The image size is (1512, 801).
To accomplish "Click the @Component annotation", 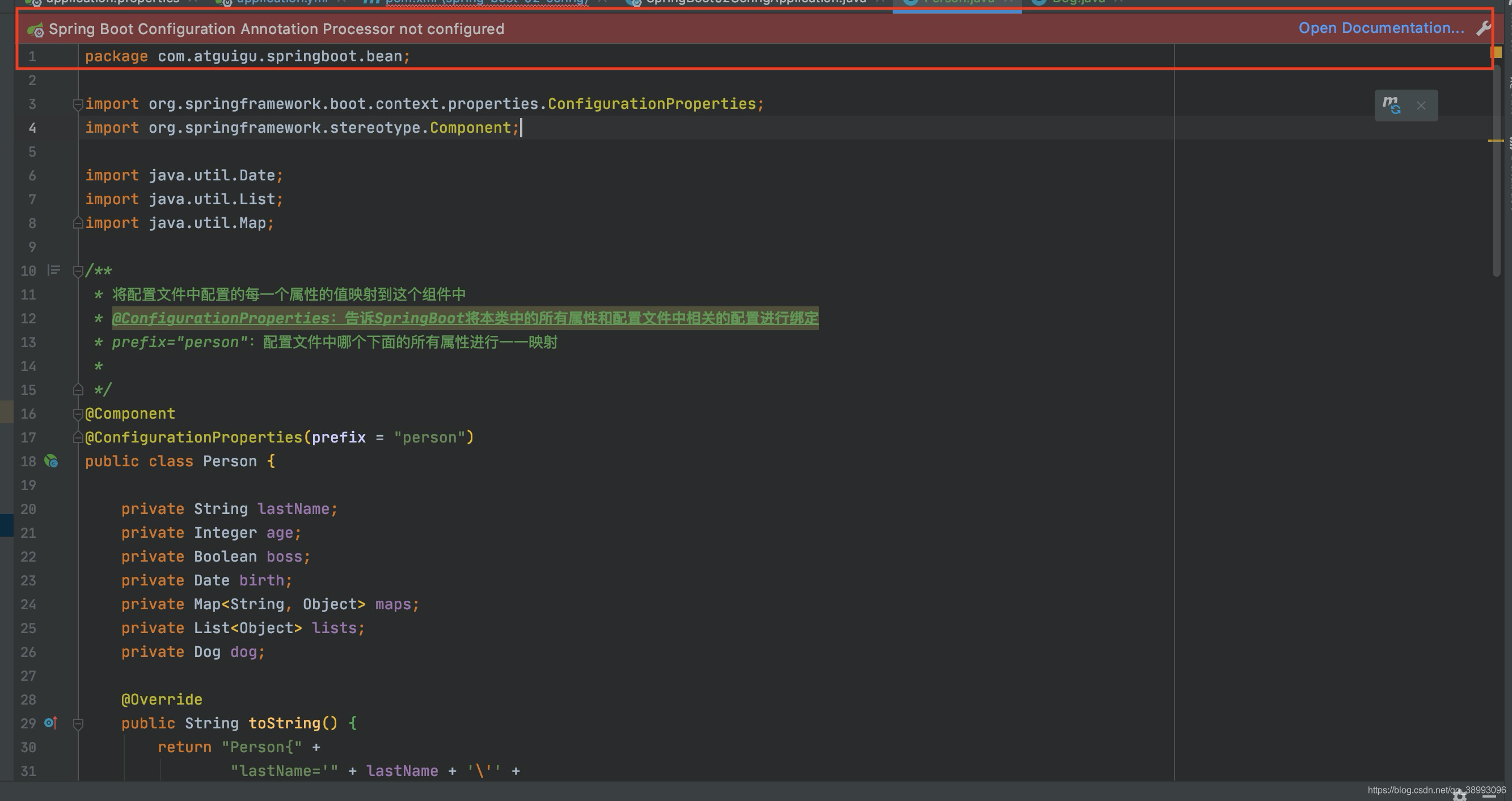I will (130, 414).
